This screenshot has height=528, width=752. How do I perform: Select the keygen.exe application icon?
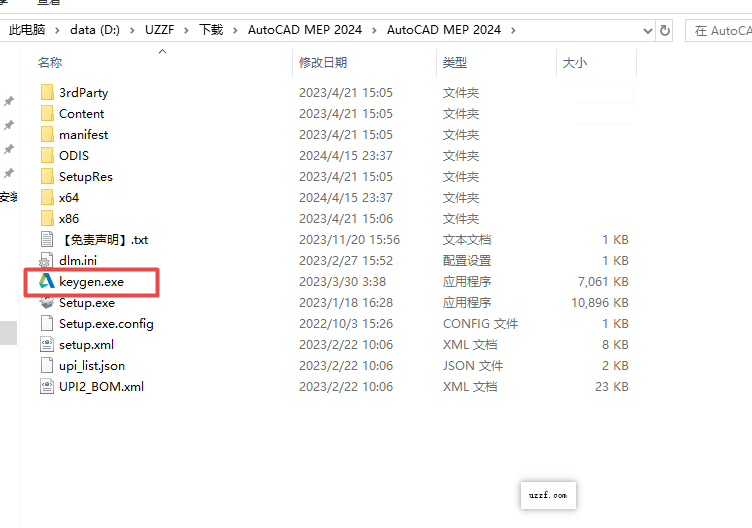click(x=47, y=282)
